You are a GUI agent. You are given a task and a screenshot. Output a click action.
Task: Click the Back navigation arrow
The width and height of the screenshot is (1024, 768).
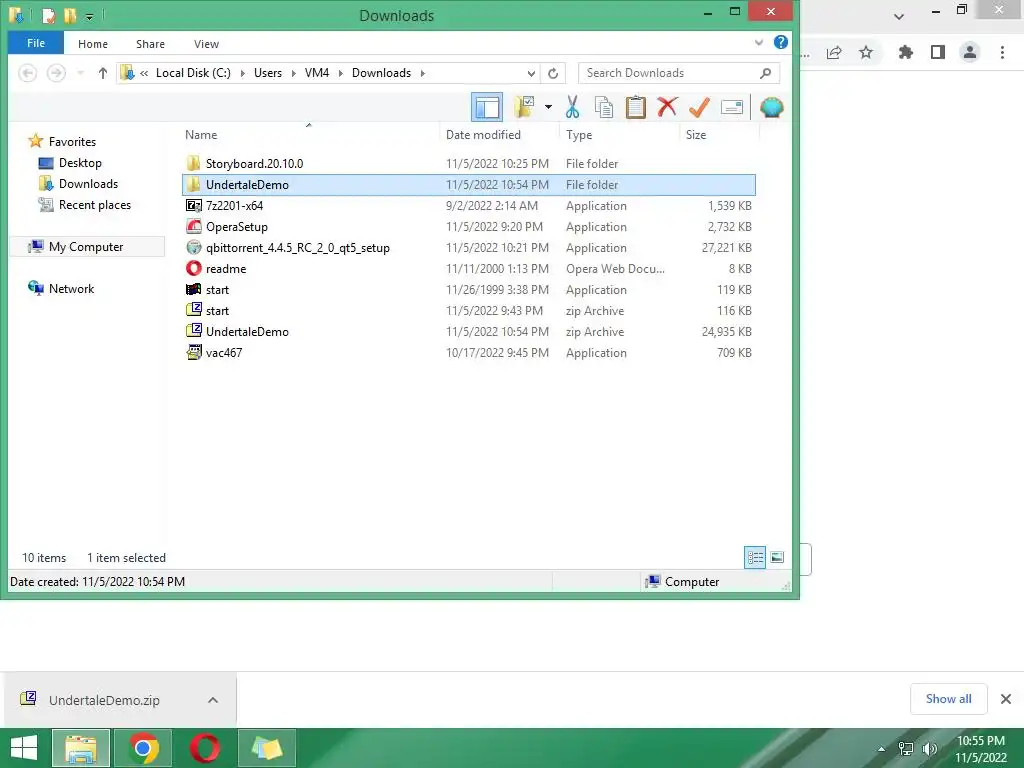pos(27,73)
